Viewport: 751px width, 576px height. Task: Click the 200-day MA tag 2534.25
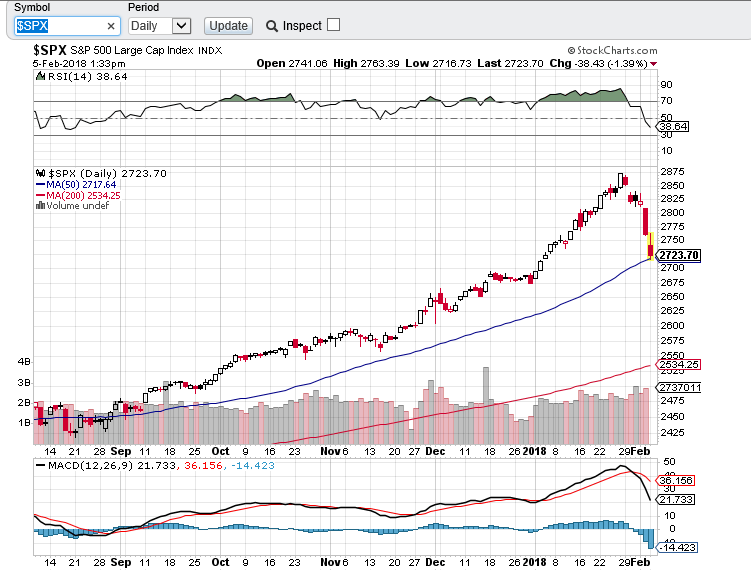pos(678,364)
